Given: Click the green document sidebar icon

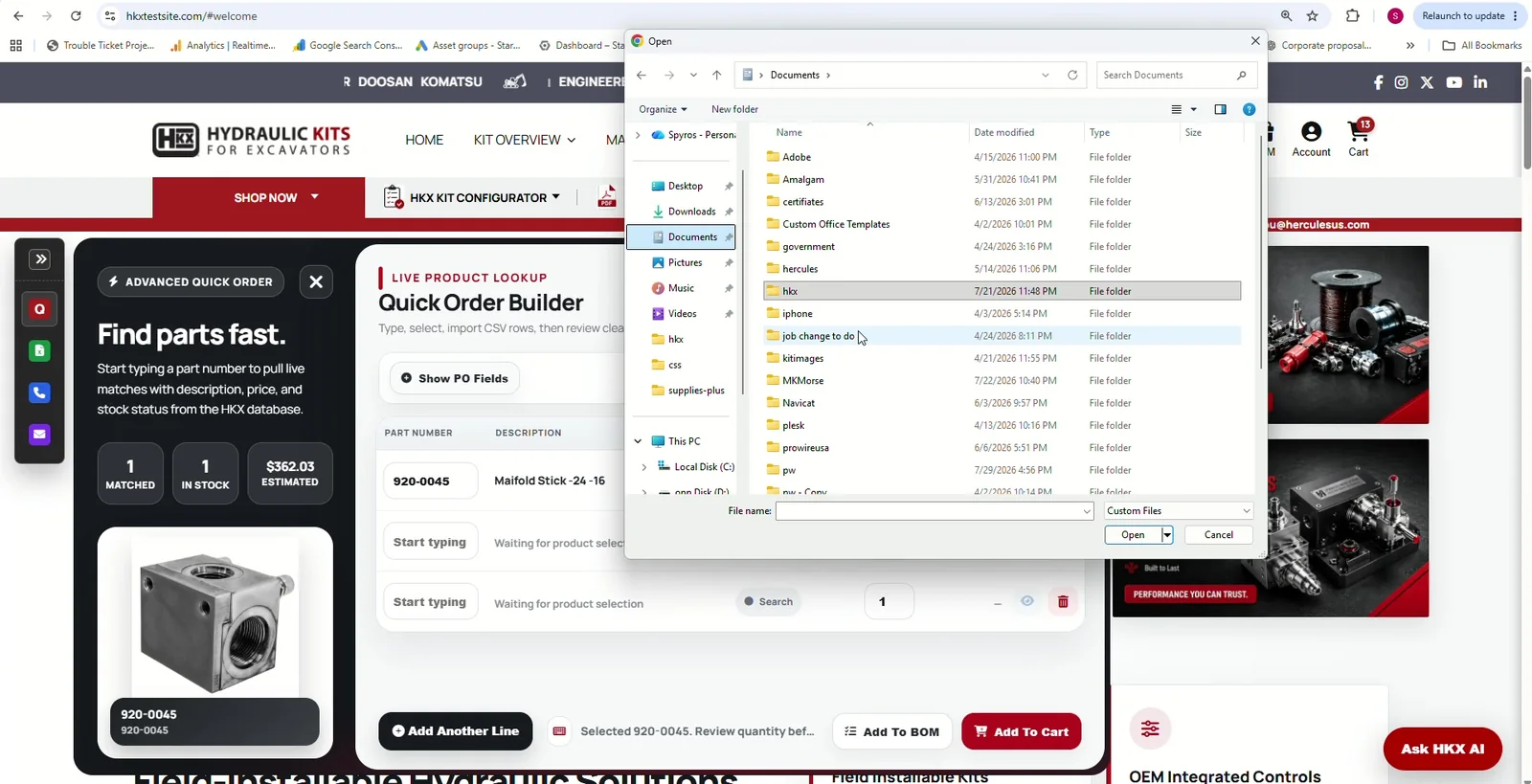Looking at the screenshot, I should (39, 351).
